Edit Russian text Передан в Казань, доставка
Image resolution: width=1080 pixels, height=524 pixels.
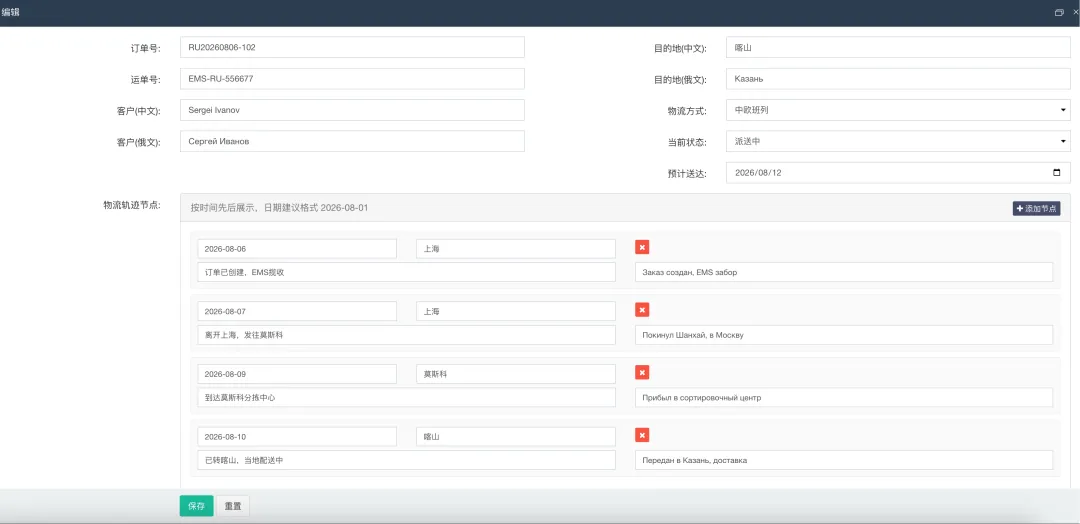[844, 460]
